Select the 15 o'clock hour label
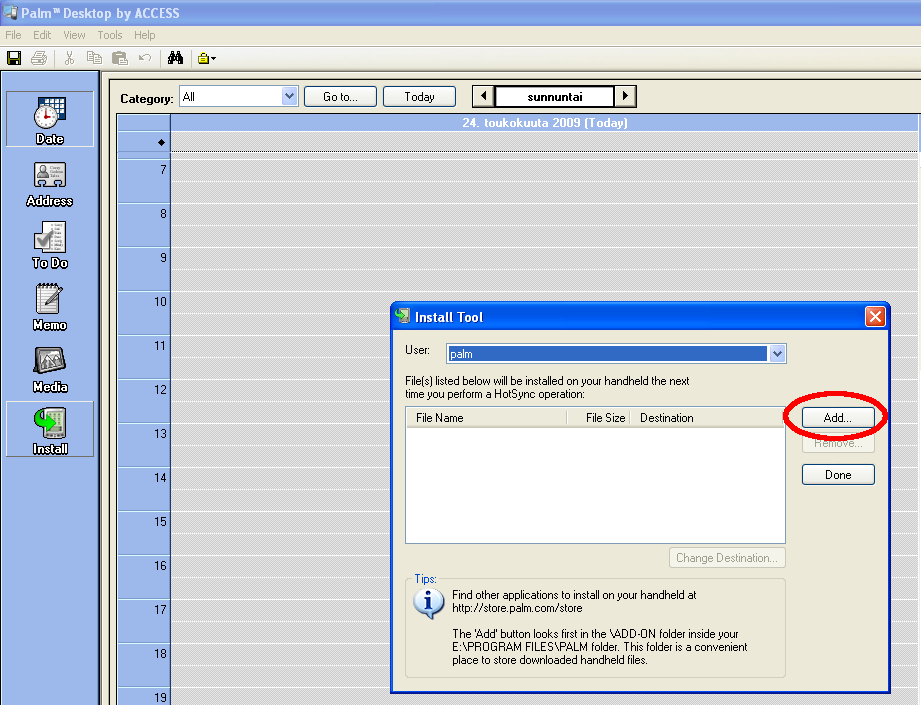The width and height of the screenshot is (921, 705). point(160,522)
